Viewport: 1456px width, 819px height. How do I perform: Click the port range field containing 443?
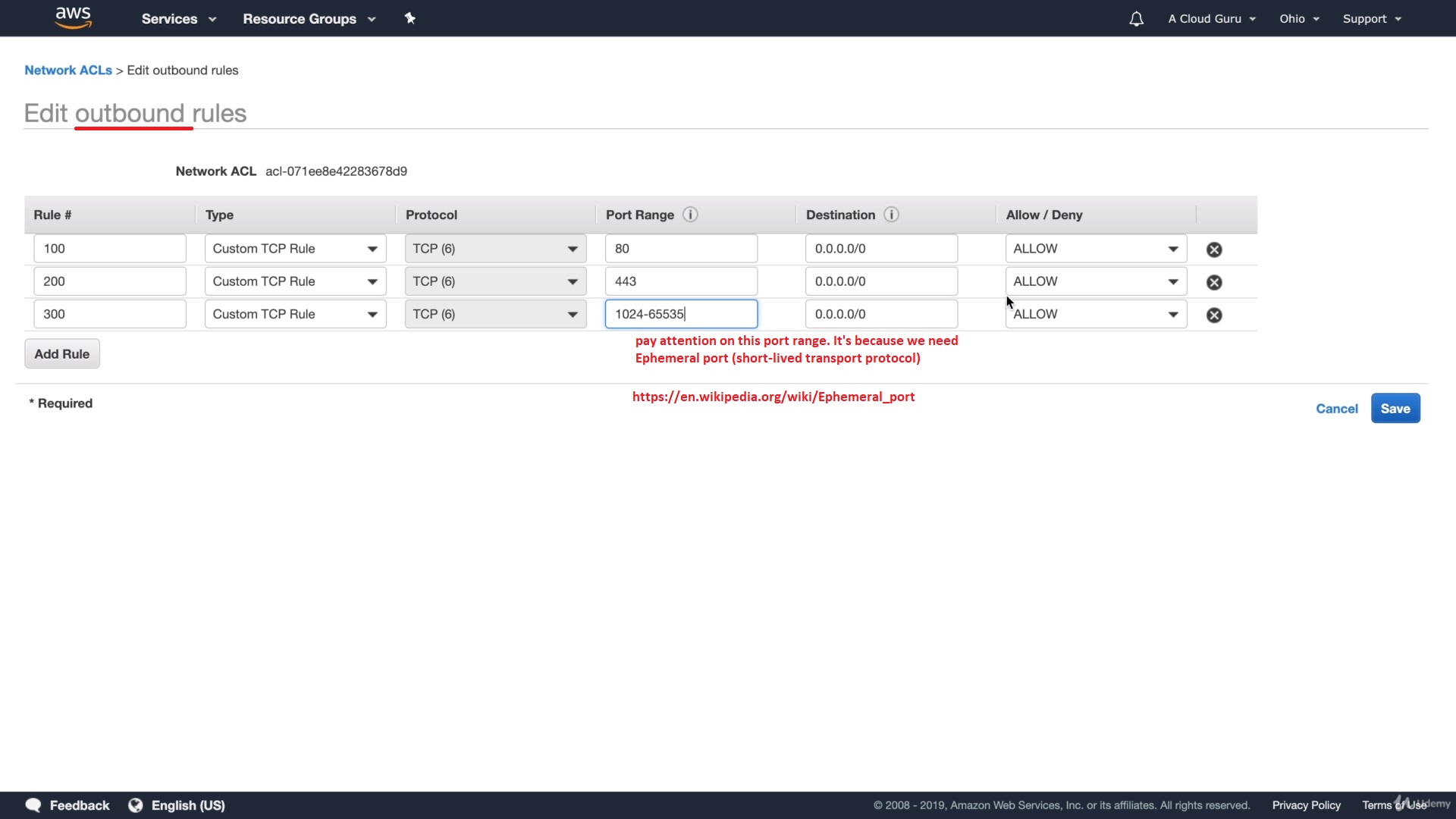pos(680,281)
